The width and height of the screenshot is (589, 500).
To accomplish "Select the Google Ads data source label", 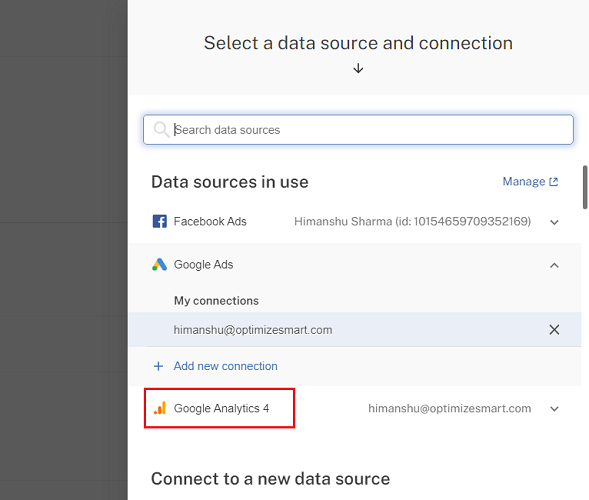I will coord(203,264).
